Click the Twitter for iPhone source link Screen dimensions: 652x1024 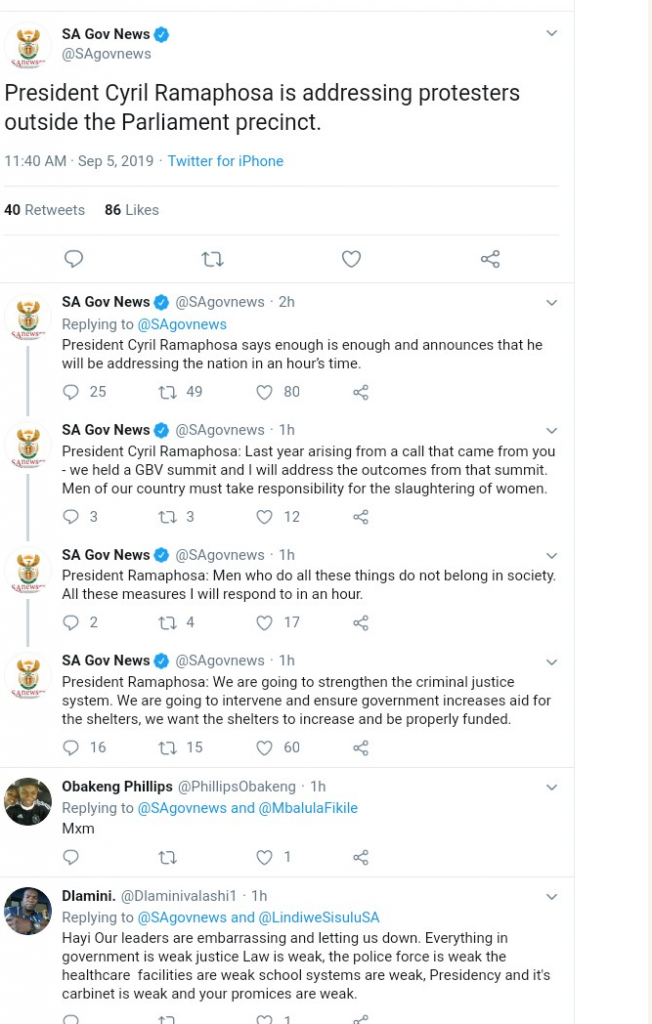pos(225,161)
